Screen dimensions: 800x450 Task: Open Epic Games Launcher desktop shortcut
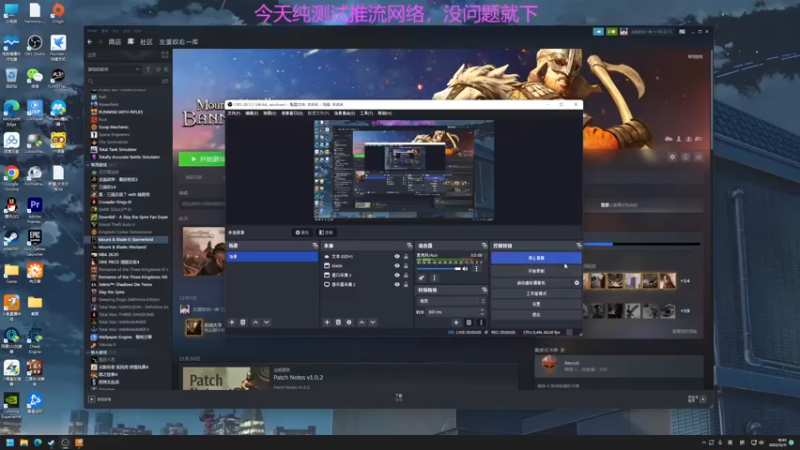point(35,243)
